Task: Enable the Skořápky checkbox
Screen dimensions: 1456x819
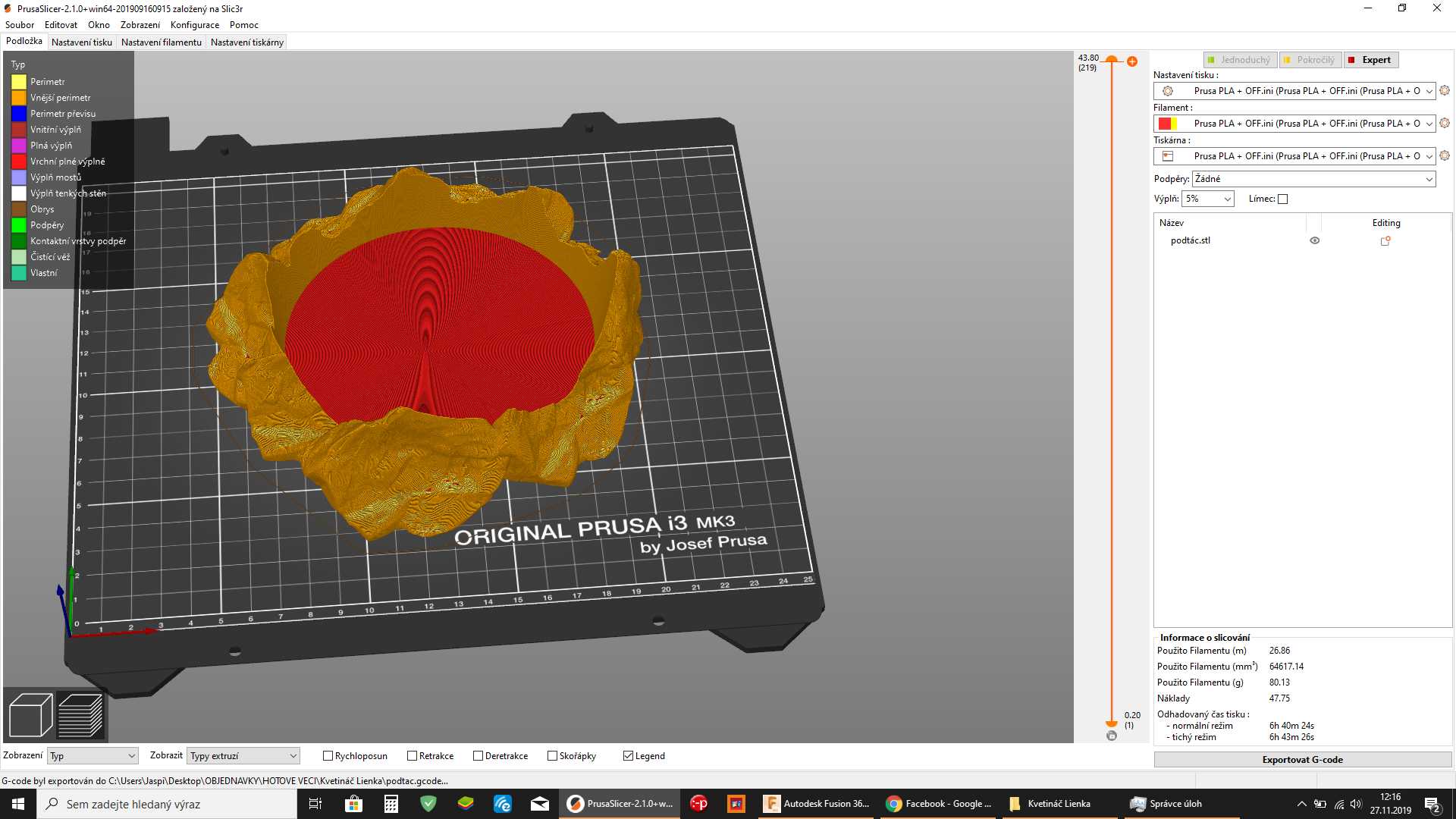Action: [552, 756]
